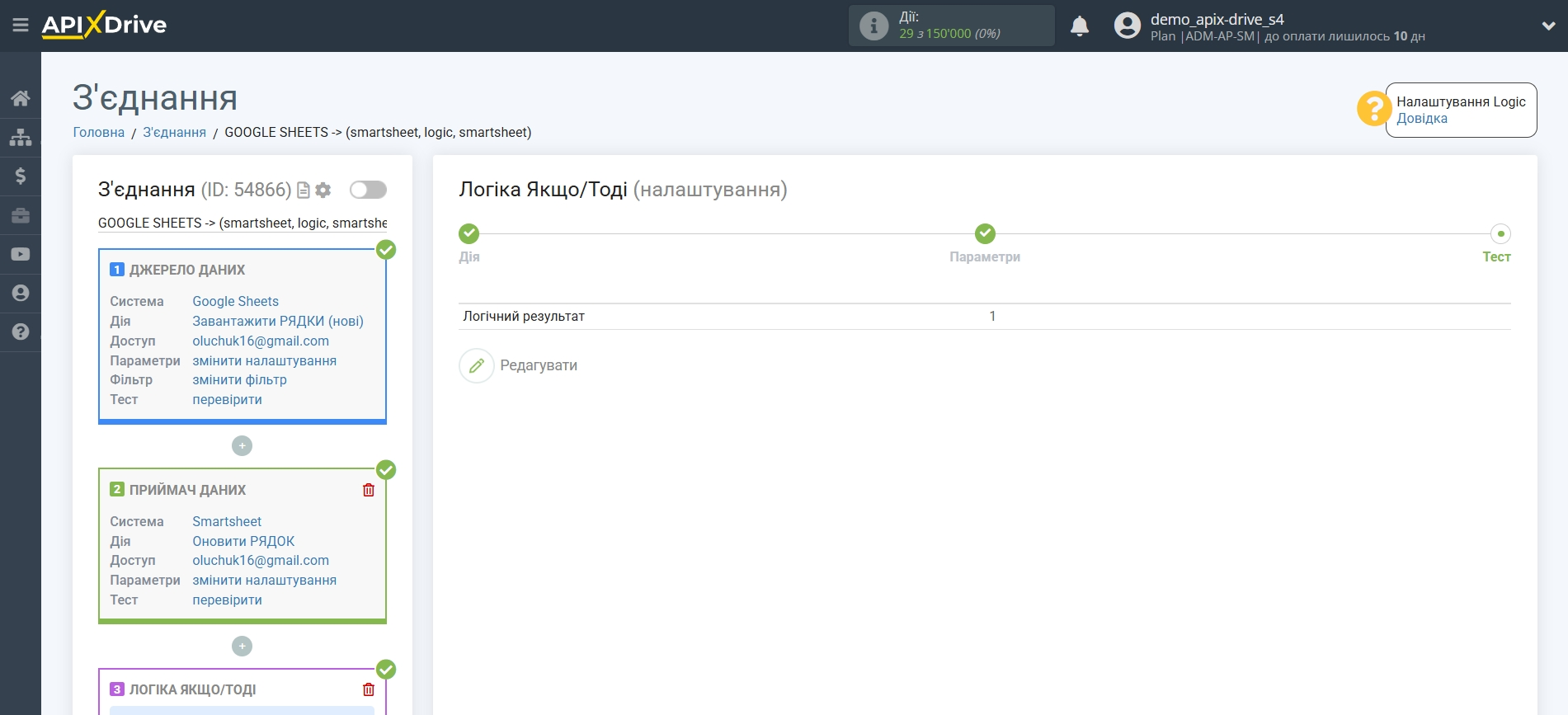
Task: Open the help question sidebar icon
Action: 21,332
